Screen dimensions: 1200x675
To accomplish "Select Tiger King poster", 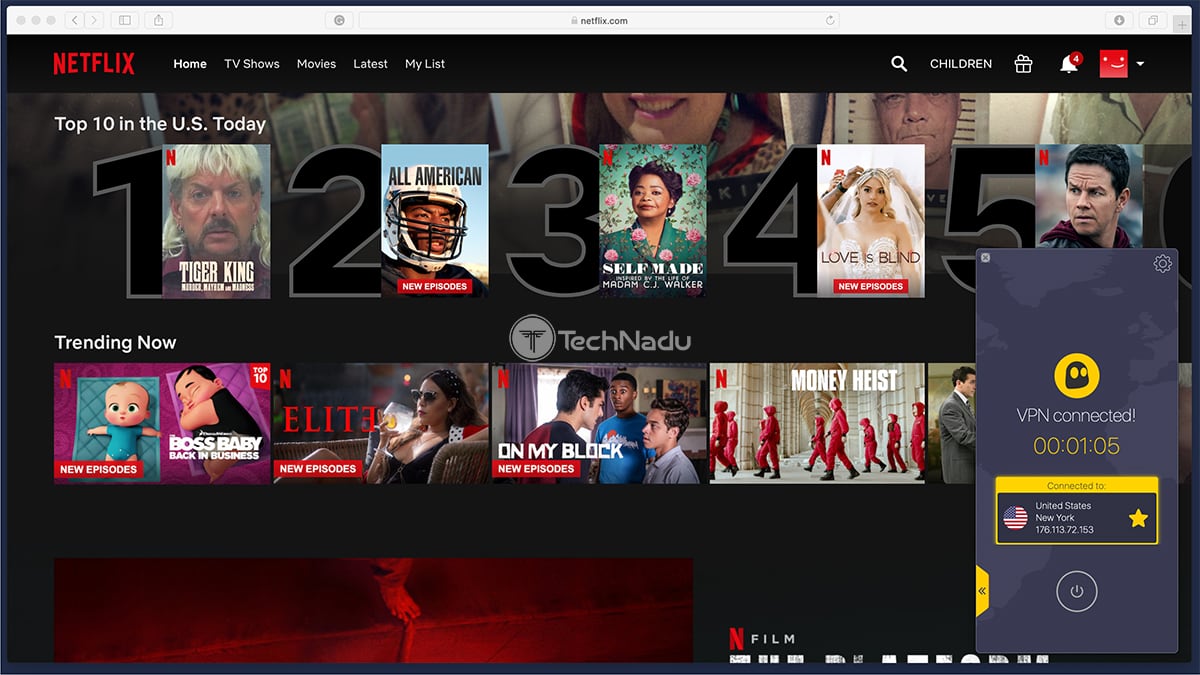I will [x=217, y=221].
